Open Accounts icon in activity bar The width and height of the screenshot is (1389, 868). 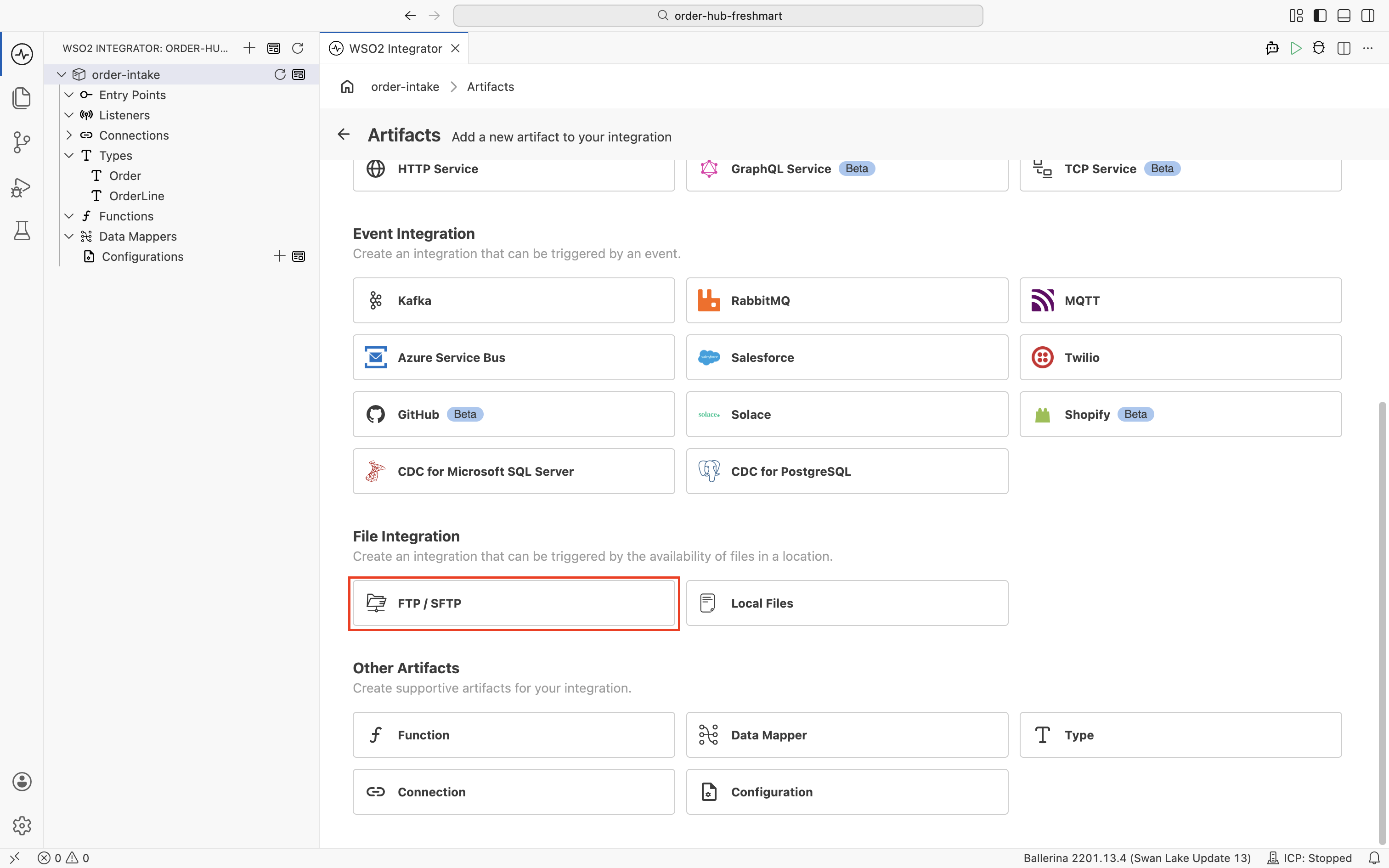pyautogui.click(x=22, y=781)
